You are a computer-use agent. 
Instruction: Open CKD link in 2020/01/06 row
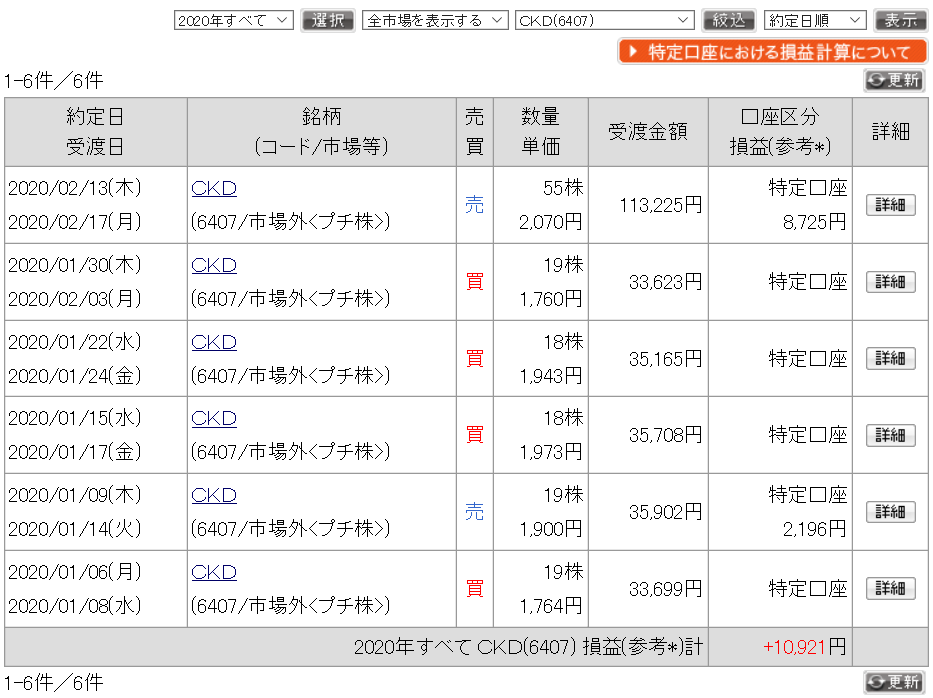coord(214,572)
